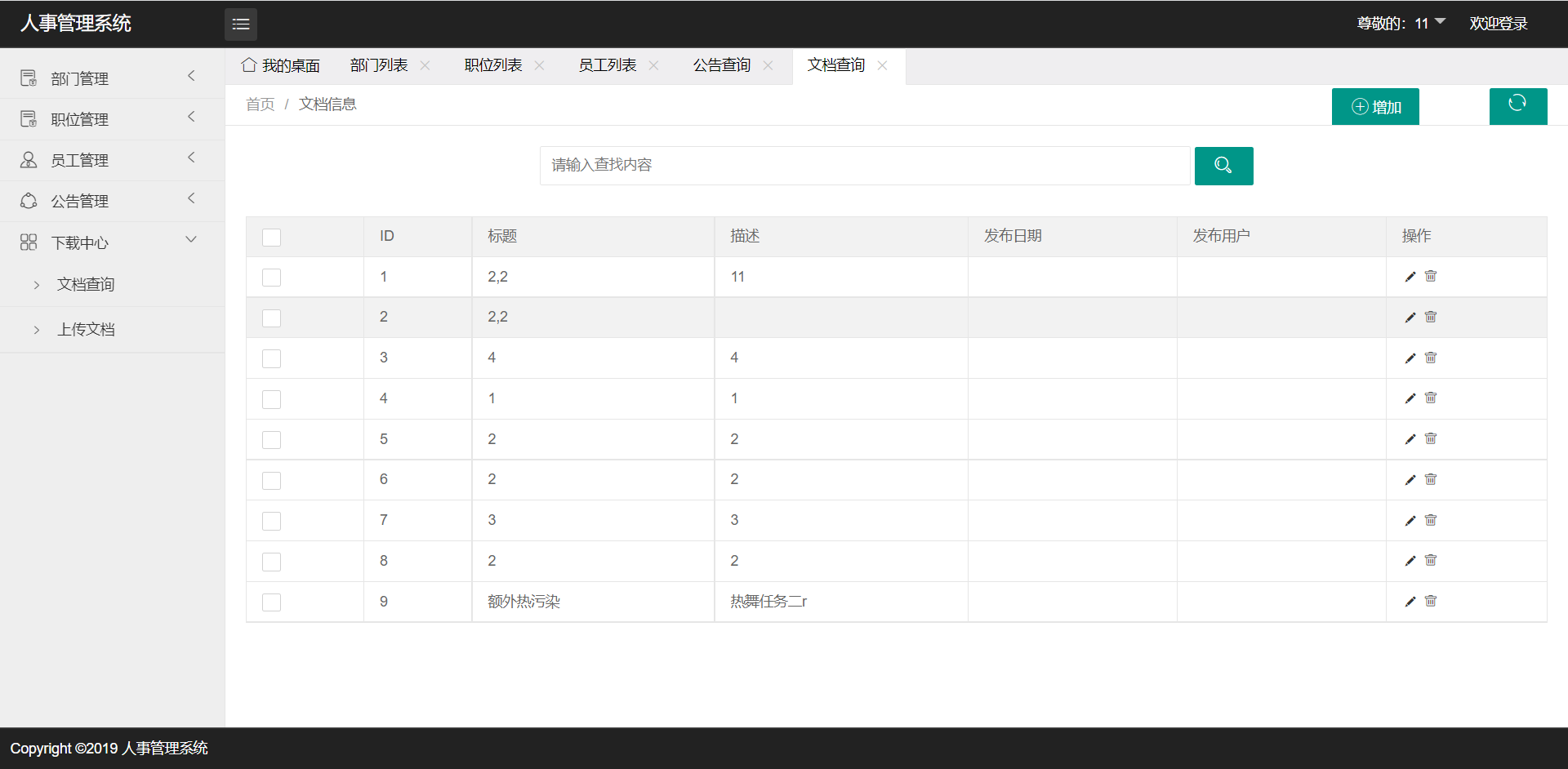The width and height of the screenshot is (1568, 769).
Task: Select the checkbox for row ID 9
Action: (x=271, y=602)
